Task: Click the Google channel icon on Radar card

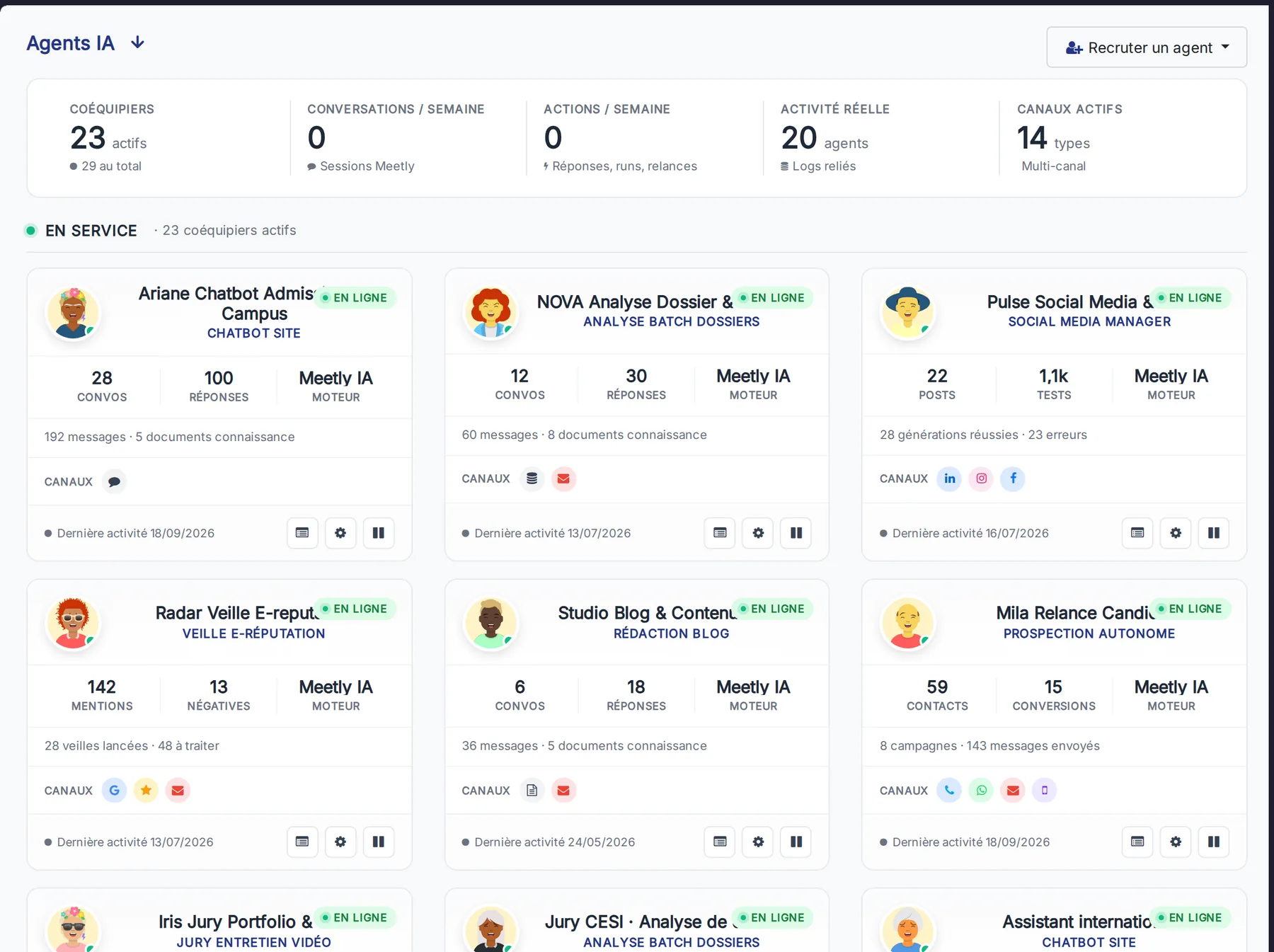Action: [x=114, y=790]
